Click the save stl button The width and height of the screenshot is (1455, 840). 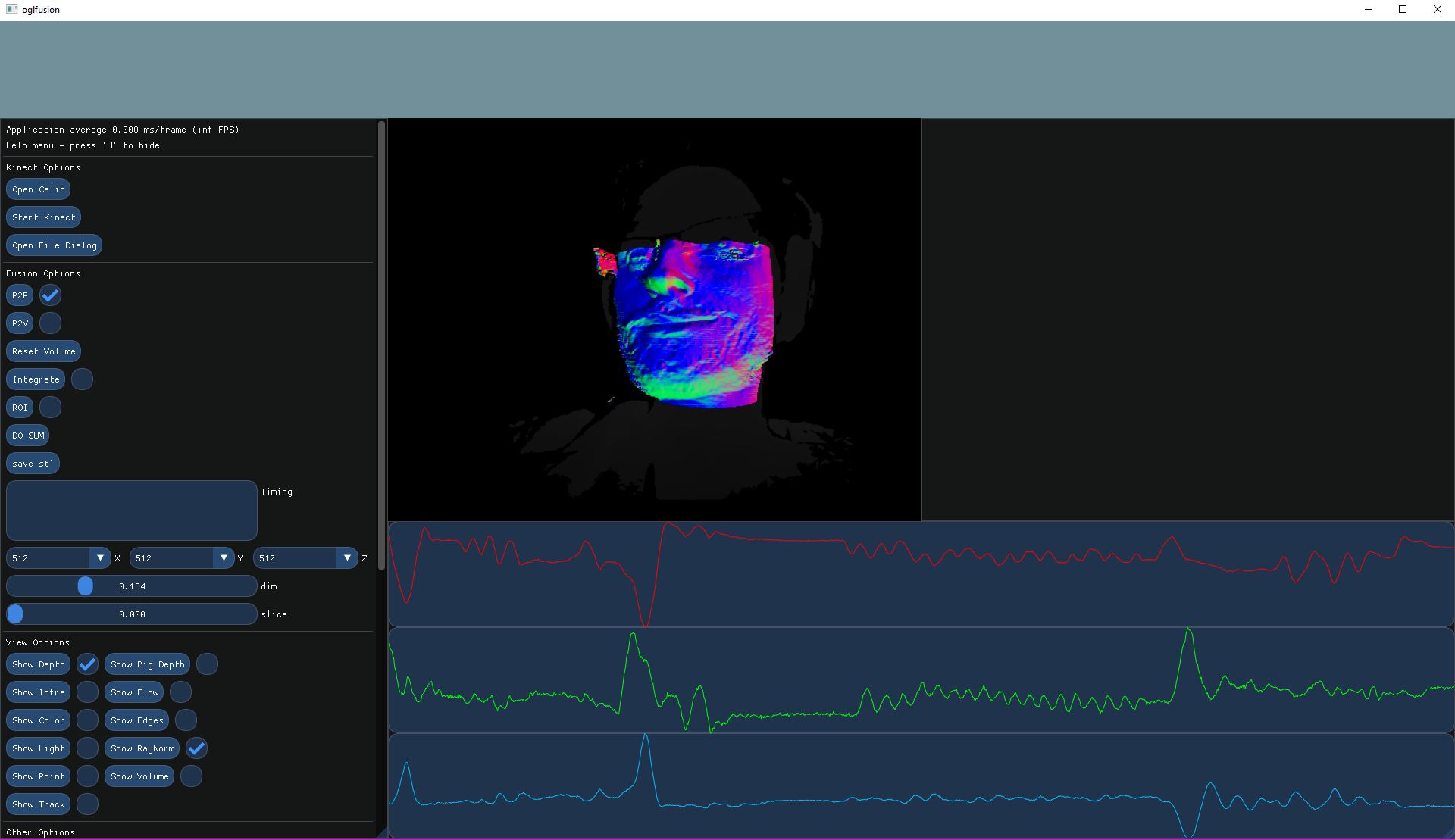(33, 464)
